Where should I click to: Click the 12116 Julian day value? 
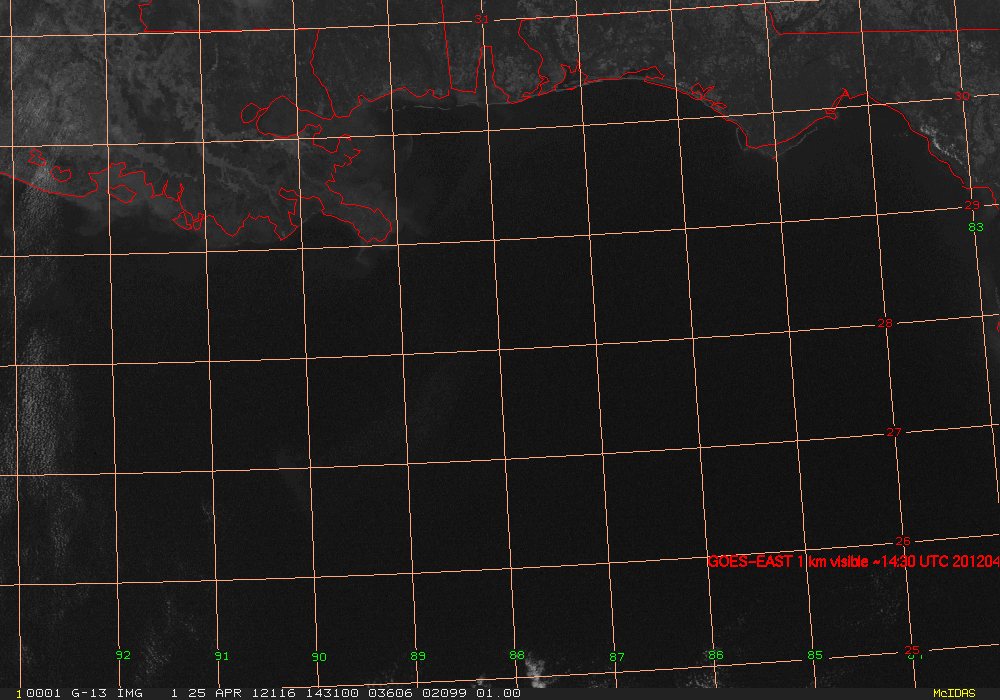pos(274,693)
